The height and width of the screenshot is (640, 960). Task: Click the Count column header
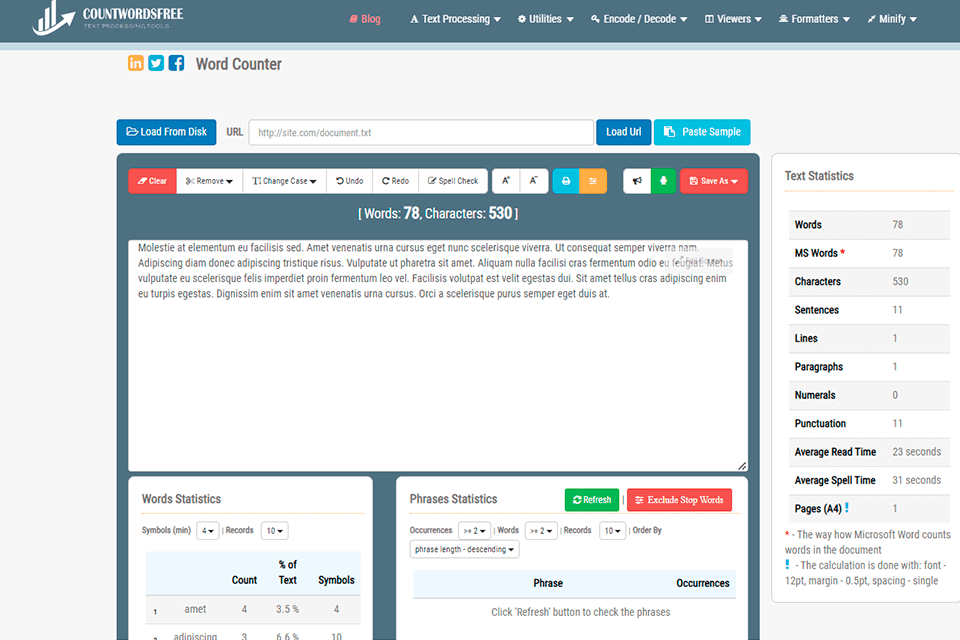[244, 580]
